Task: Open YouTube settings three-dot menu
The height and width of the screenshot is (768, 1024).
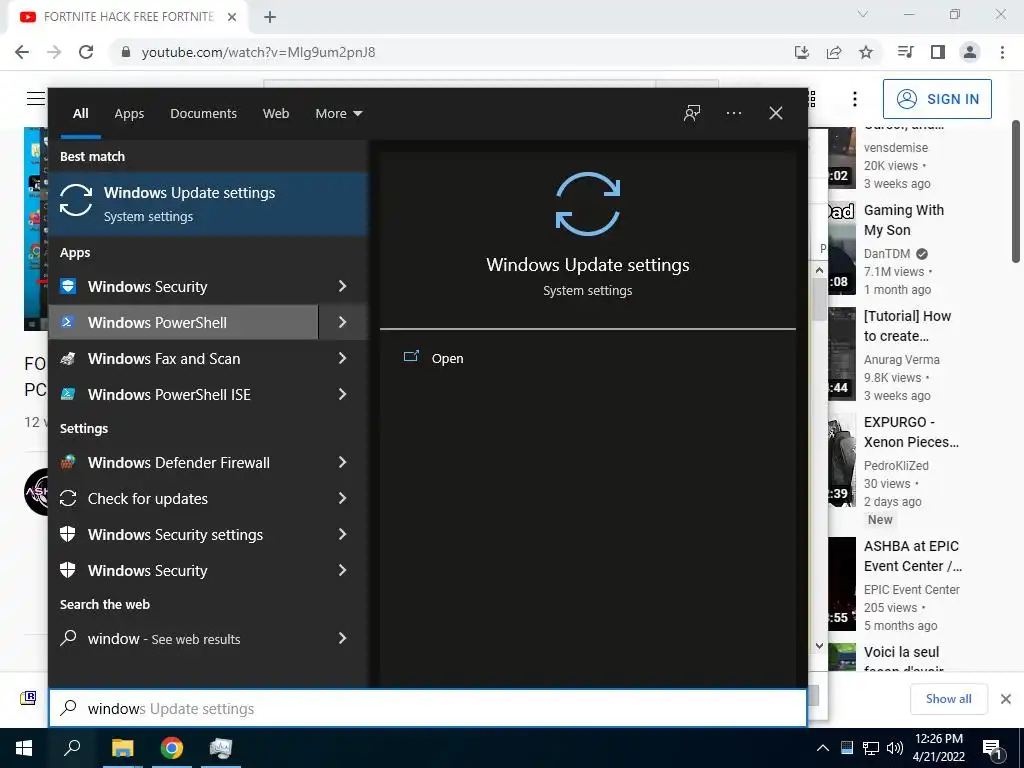Action: click(854, 99)
